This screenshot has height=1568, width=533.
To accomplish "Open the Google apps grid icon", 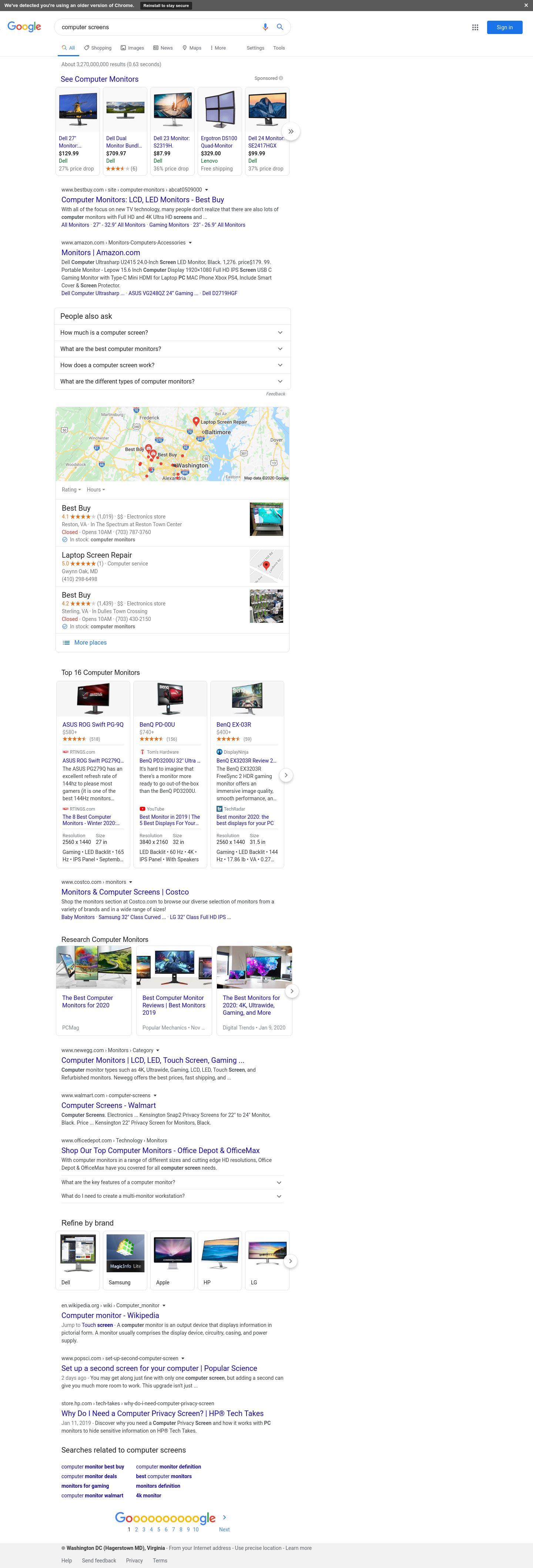I will click(475, 27).
